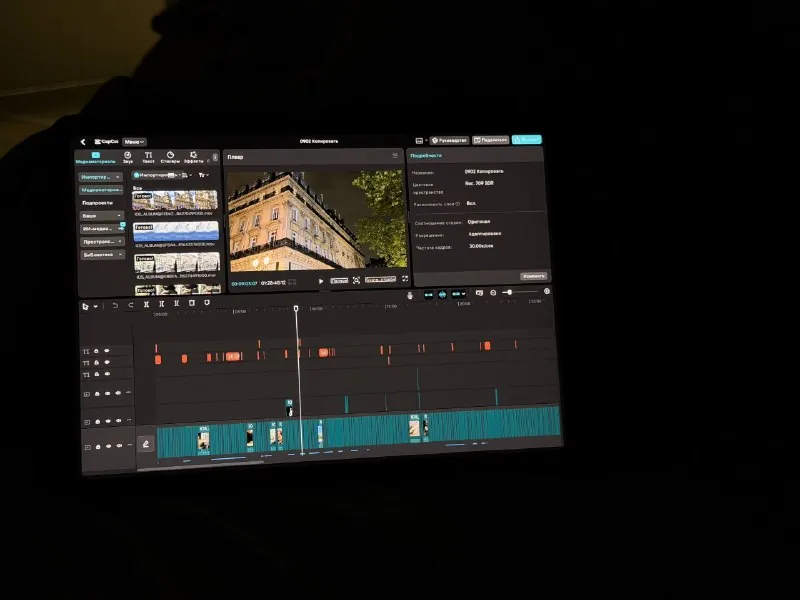Open the Стикеры (Stickers) tab
The width and height of the screenshot is (800, 600).
[170, 158]
